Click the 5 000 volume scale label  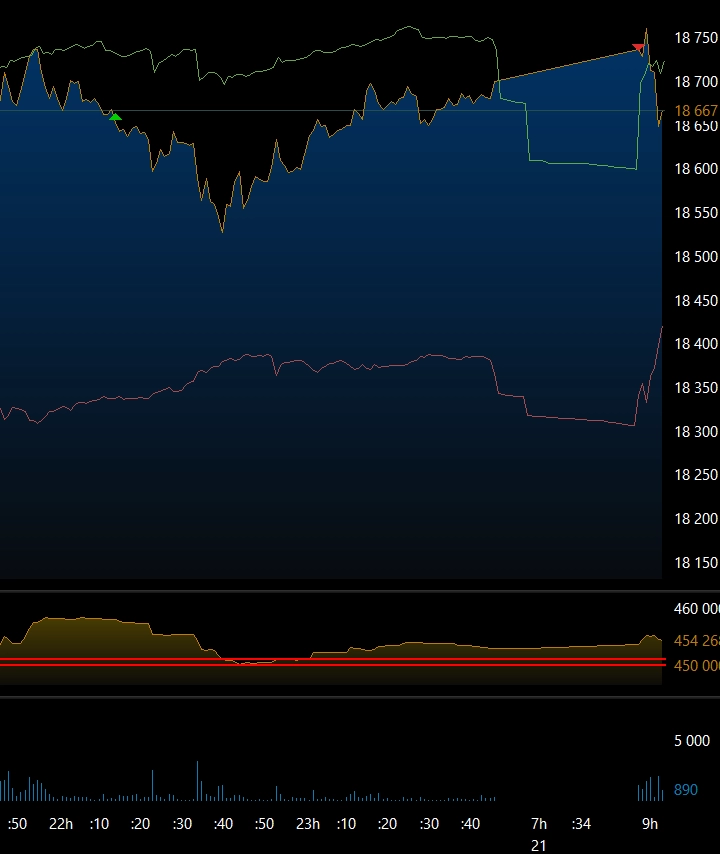click(x=691, y=741)
